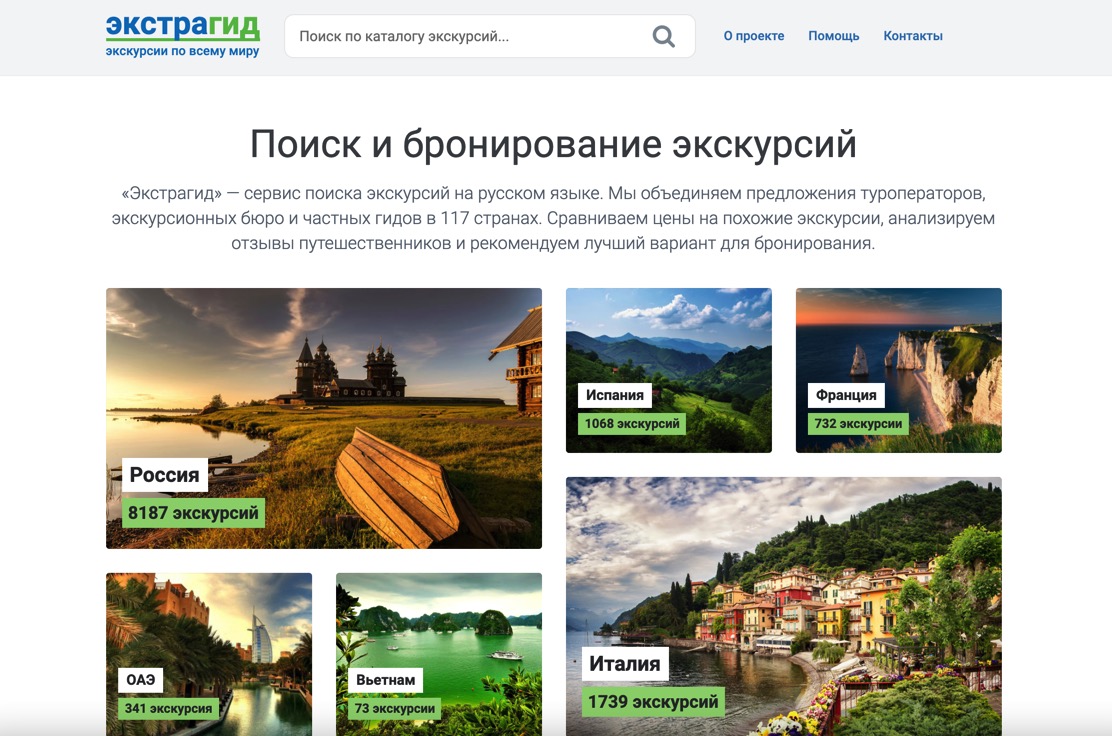
Task: Open the Контакты link
Action: (x=913, y=35)
